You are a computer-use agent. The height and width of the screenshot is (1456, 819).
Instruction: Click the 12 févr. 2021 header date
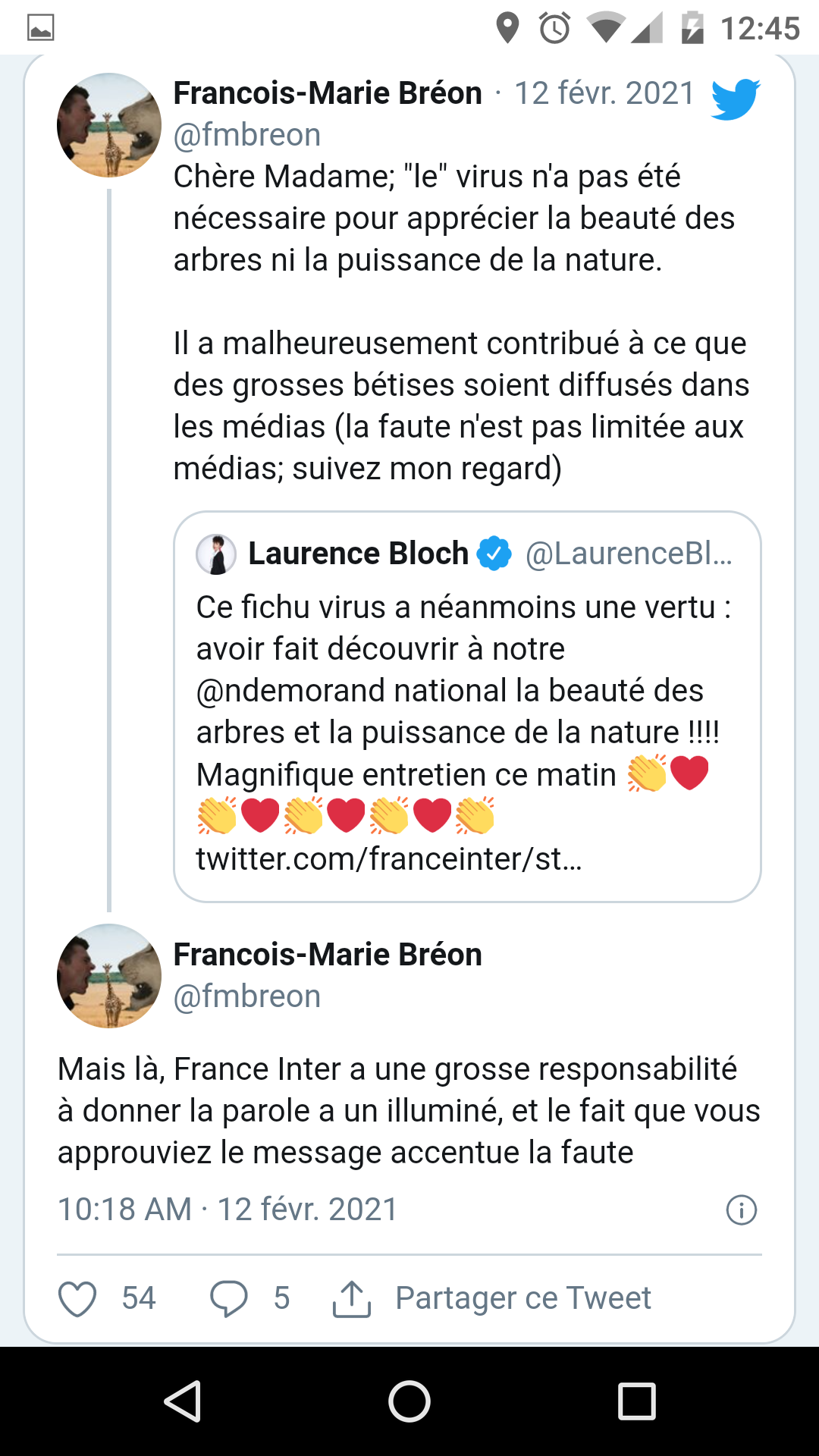604,93
